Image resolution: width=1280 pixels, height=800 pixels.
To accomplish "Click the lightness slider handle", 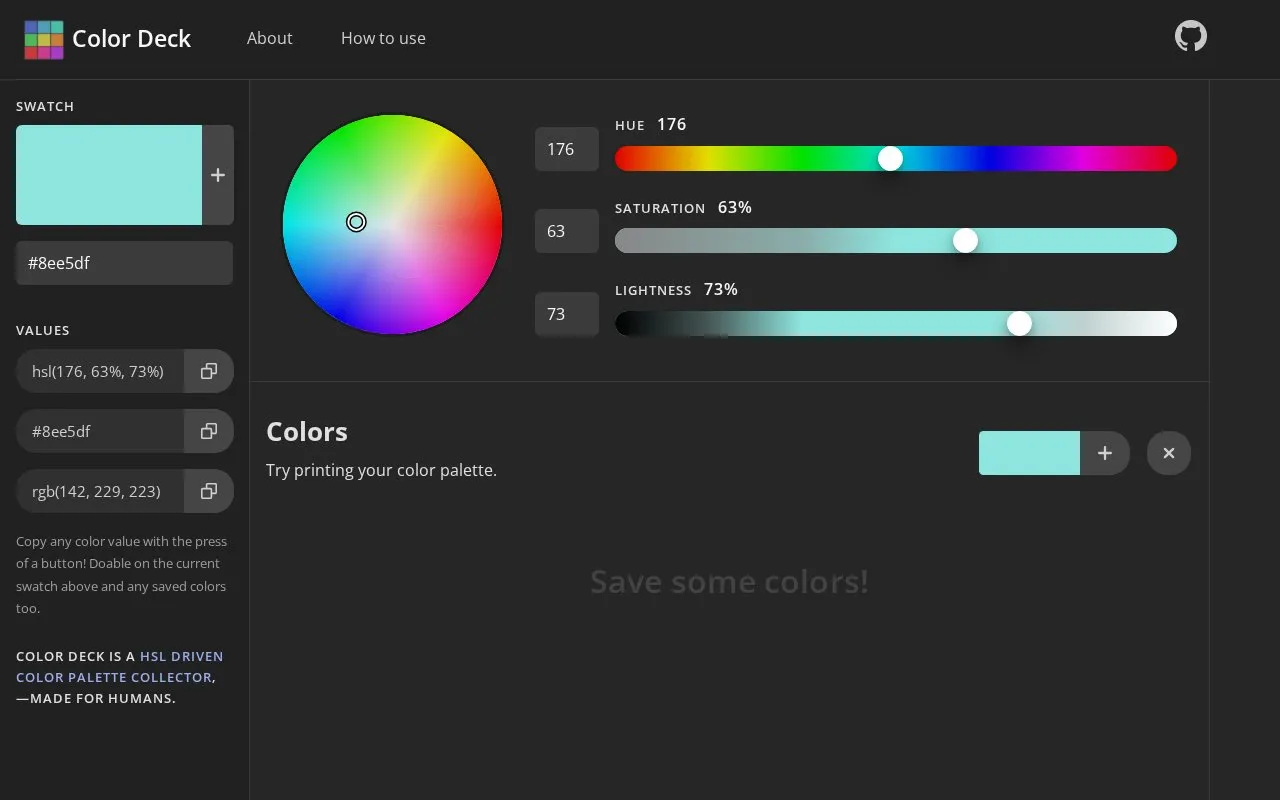I will [x=1019, y=323].
